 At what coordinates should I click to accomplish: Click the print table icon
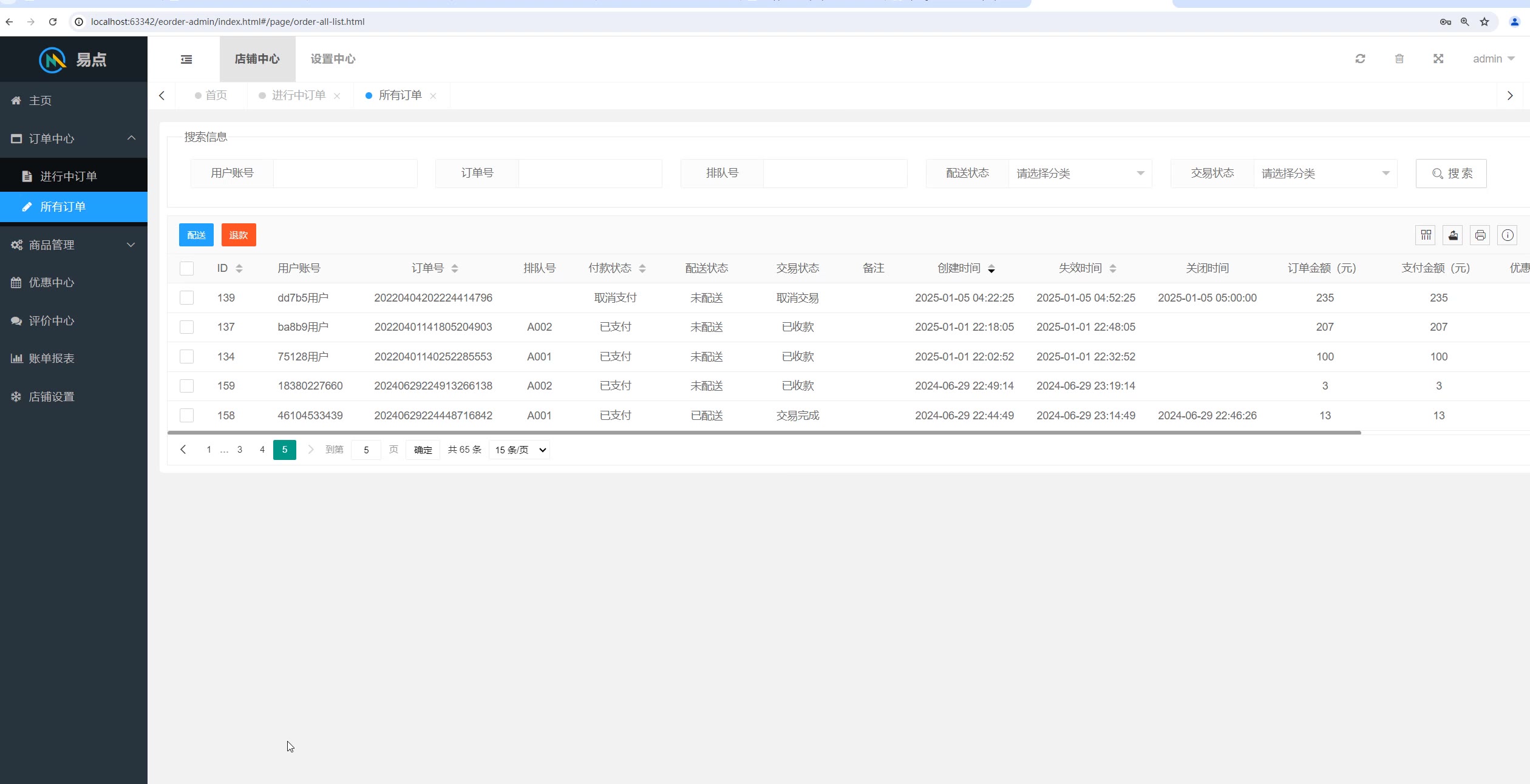click(x=1480, y=235)
